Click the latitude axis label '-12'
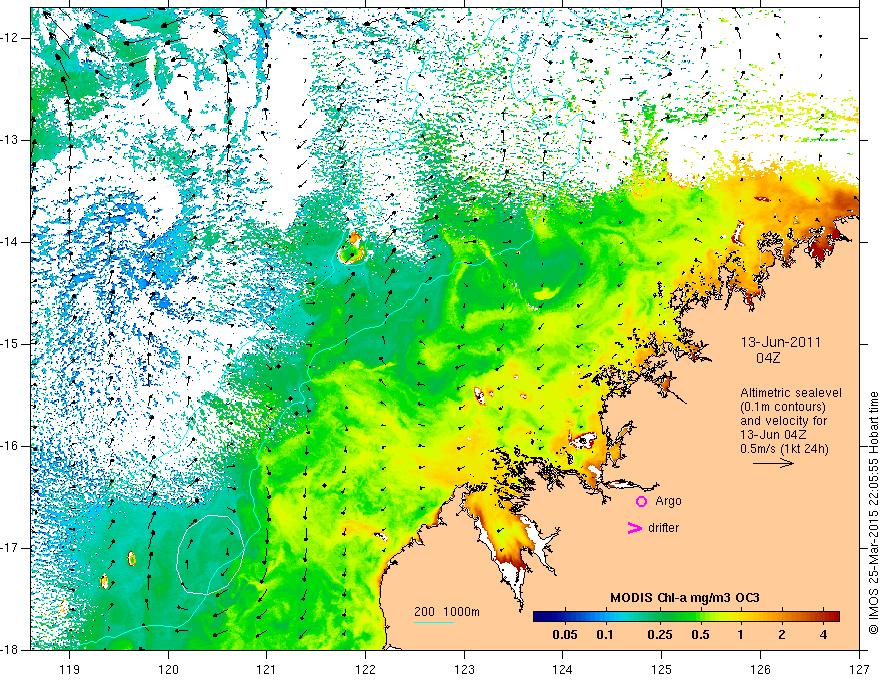This screenshot has width=880, height=680. (11, 38)
